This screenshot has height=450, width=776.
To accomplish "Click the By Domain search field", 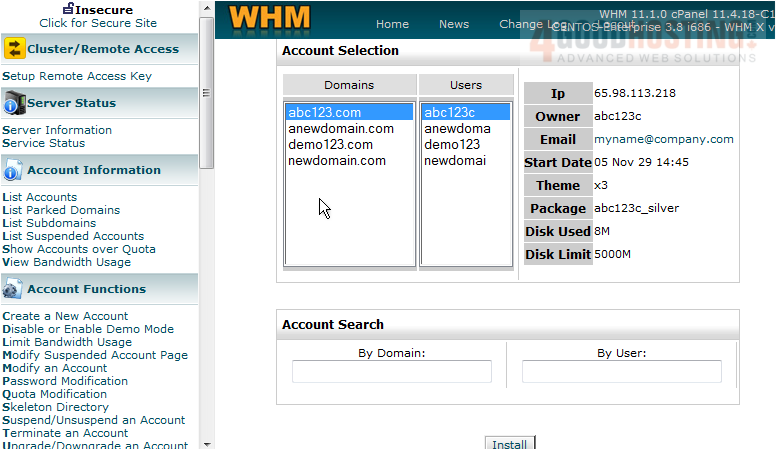I will pos(392,372).
